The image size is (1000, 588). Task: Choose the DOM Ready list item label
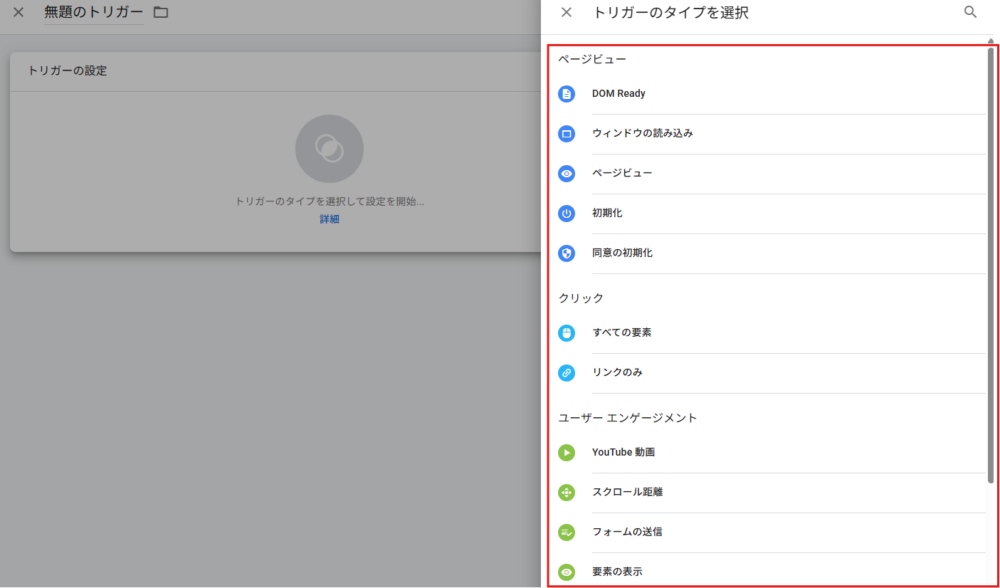coord(619,94)
